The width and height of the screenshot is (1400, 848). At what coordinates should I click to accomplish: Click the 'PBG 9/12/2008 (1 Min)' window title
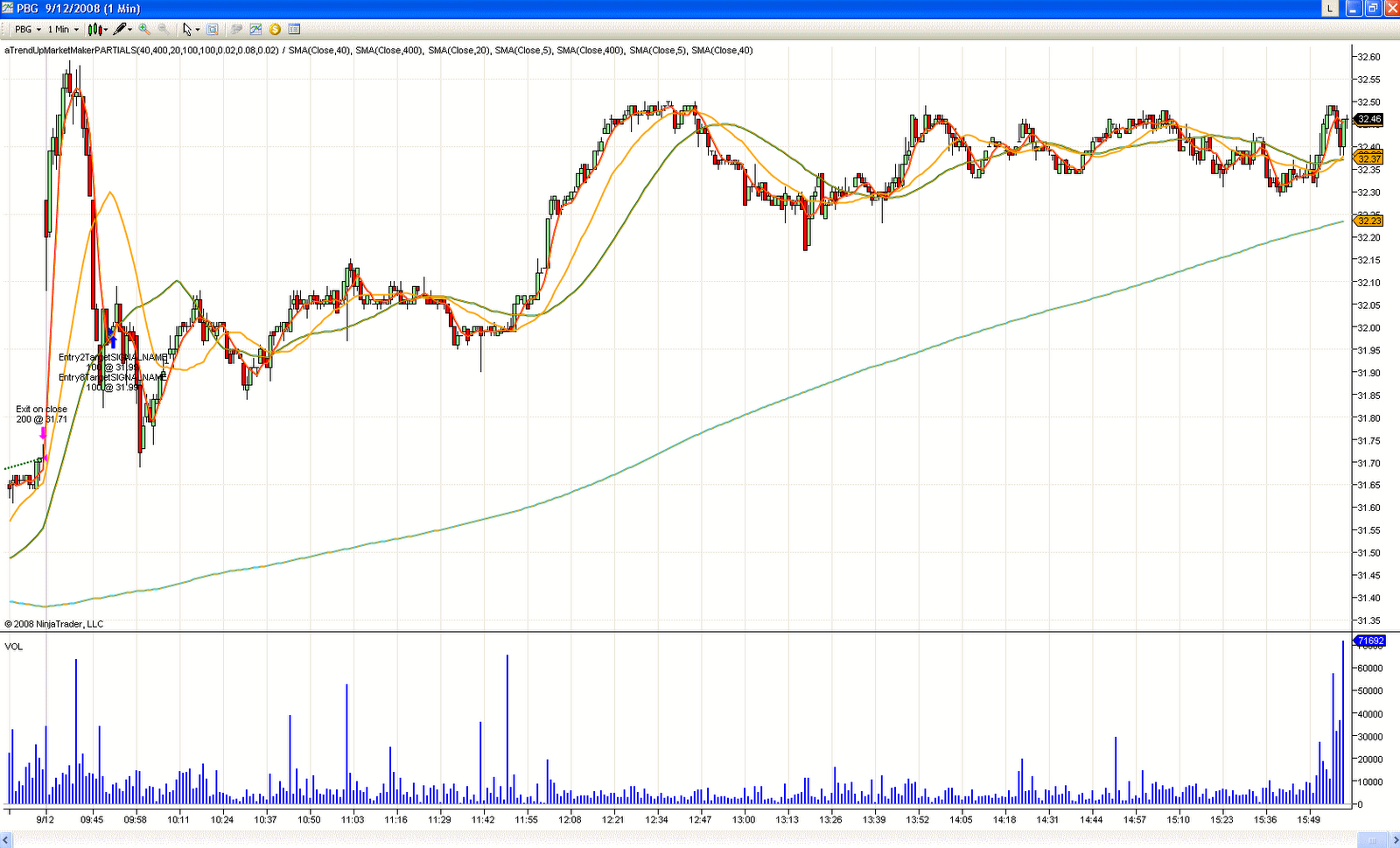[x=79, y=9]
